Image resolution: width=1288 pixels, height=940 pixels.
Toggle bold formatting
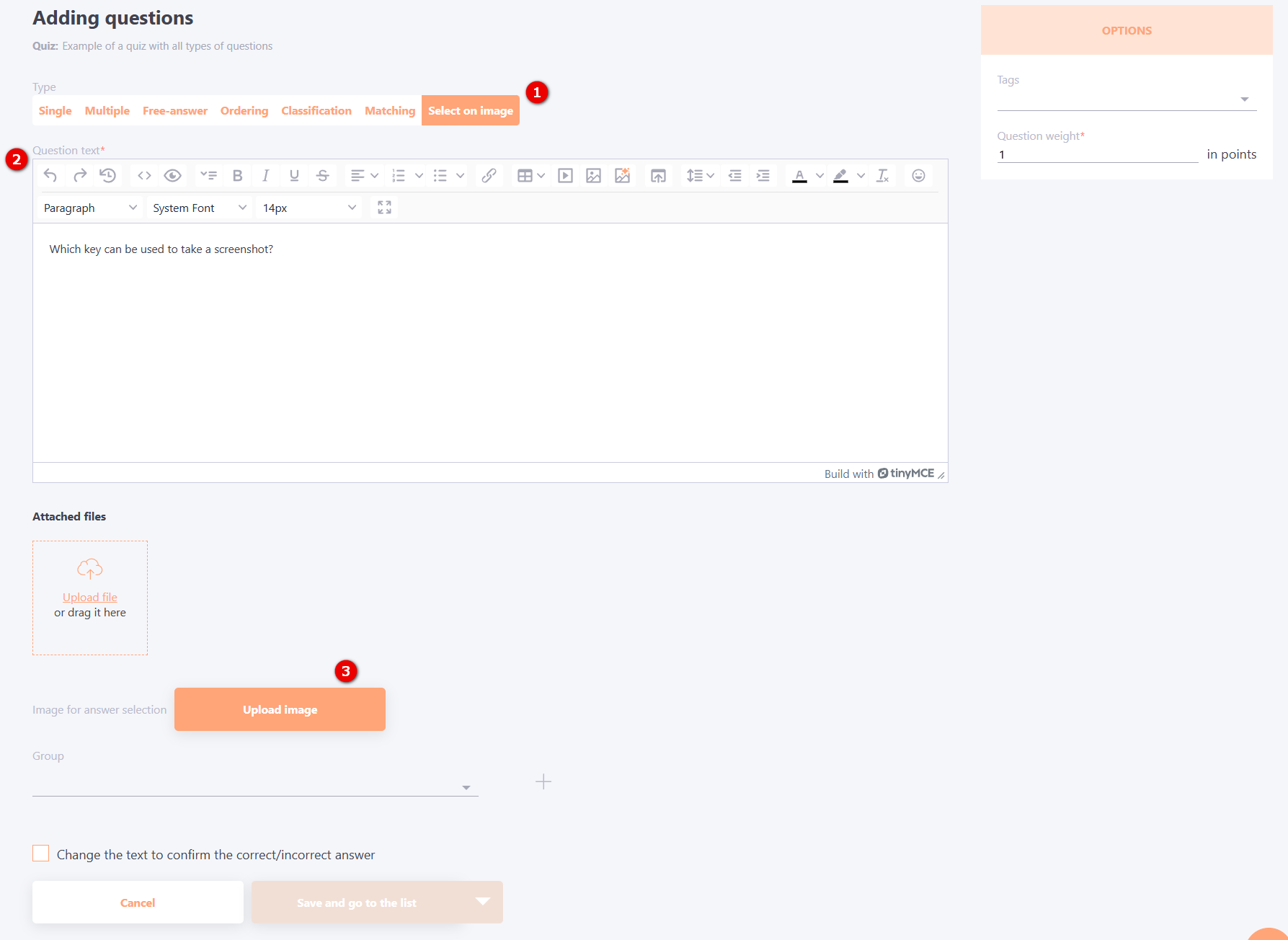click(x=237, y=176)
